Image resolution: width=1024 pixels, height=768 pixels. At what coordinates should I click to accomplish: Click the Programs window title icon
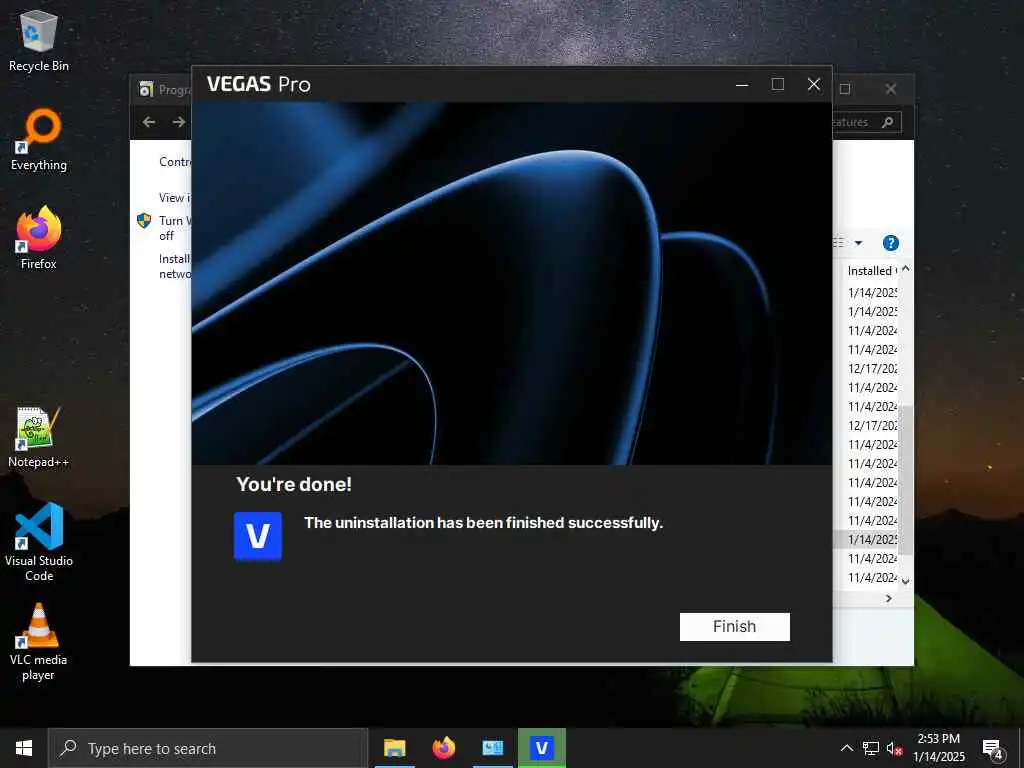[x=146, y=89]
